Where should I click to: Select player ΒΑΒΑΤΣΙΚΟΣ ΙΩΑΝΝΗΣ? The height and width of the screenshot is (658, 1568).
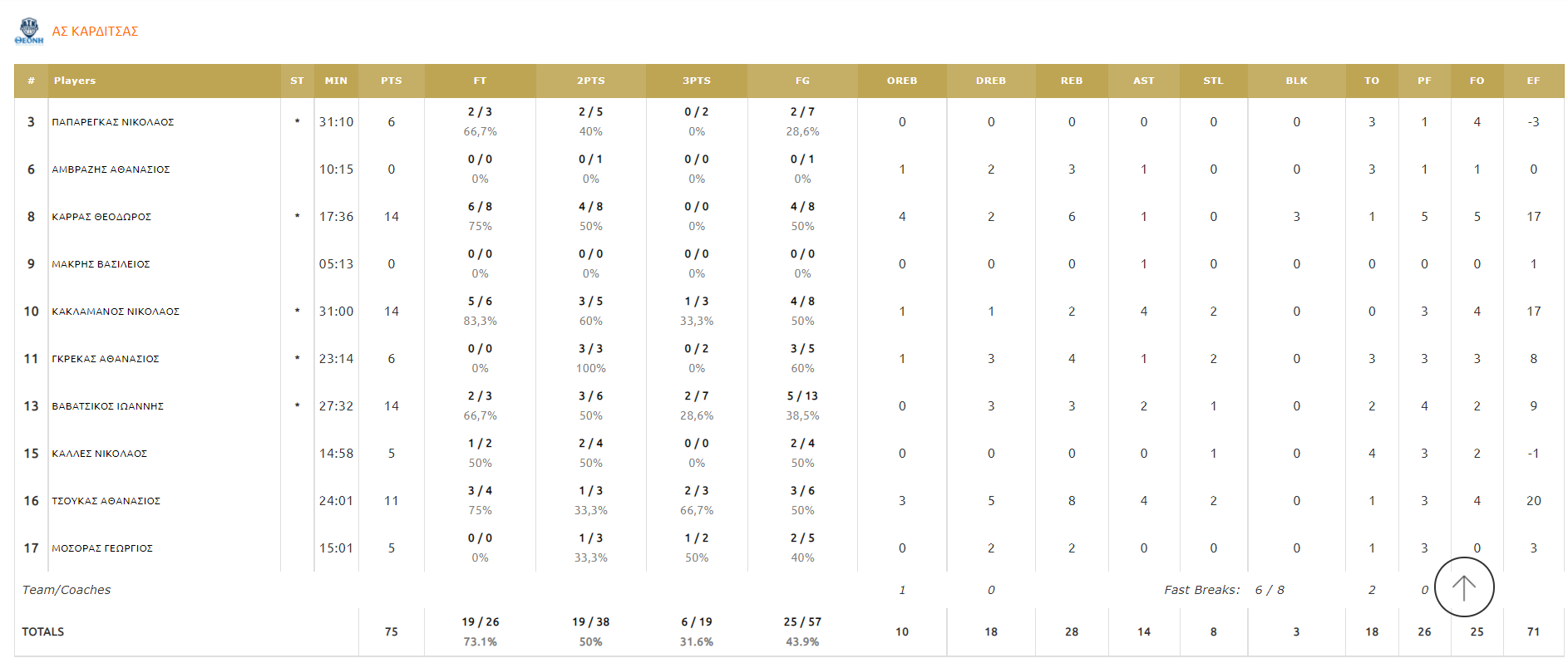click(108, 406)
